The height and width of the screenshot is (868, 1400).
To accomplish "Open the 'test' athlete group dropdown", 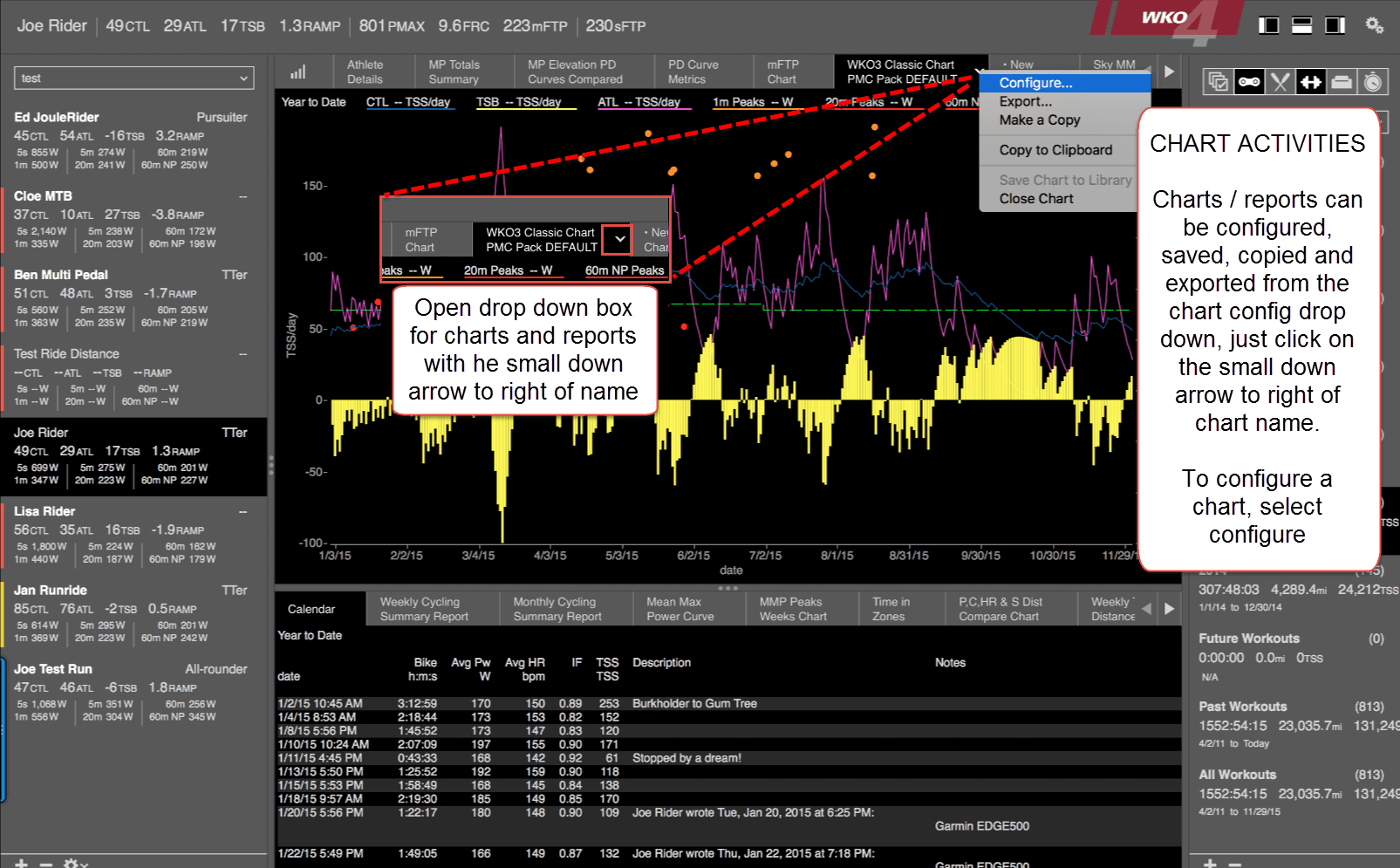I will click(x=134, y=78).
